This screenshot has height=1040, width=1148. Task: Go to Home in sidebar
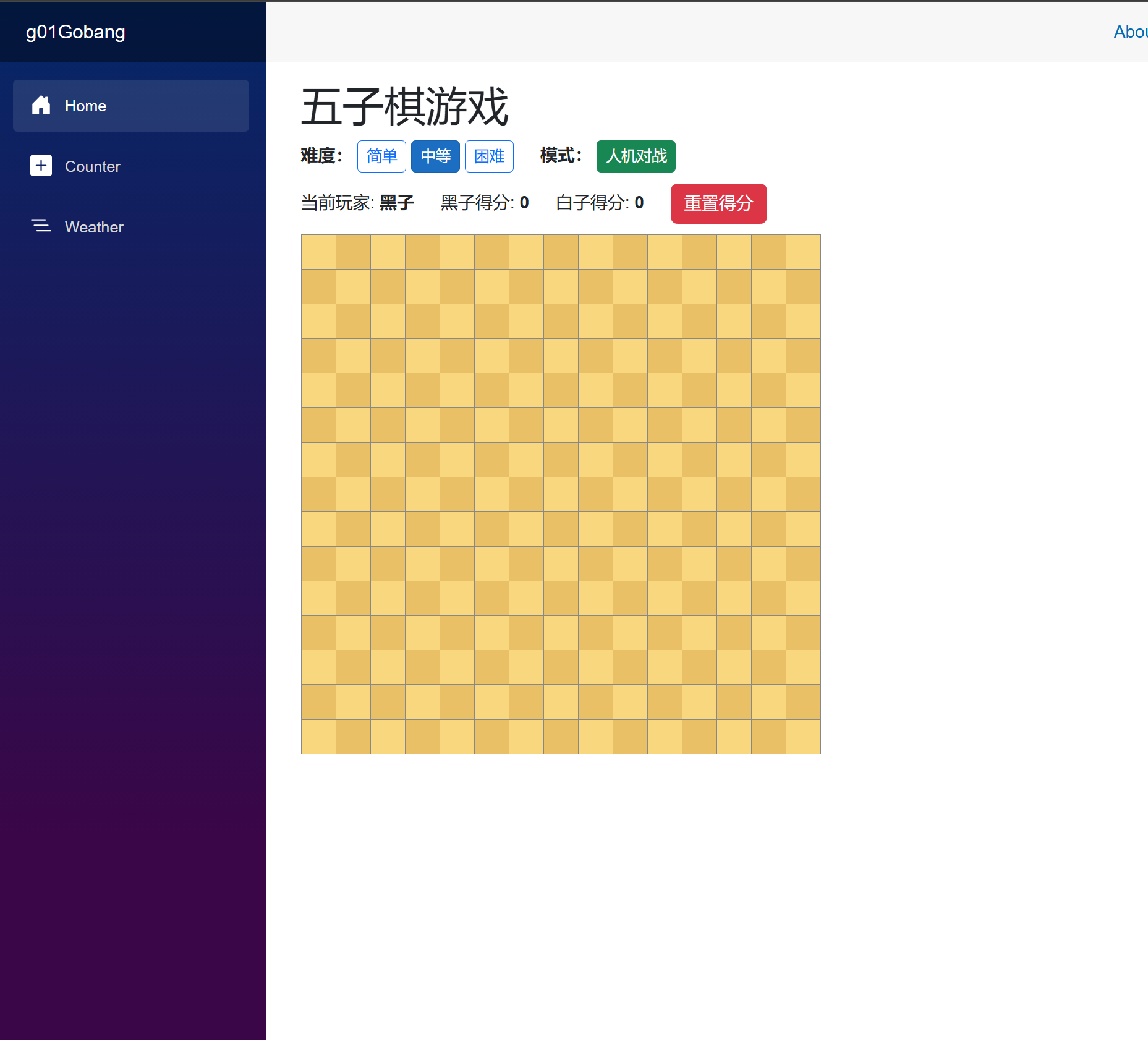coord(85,106)
